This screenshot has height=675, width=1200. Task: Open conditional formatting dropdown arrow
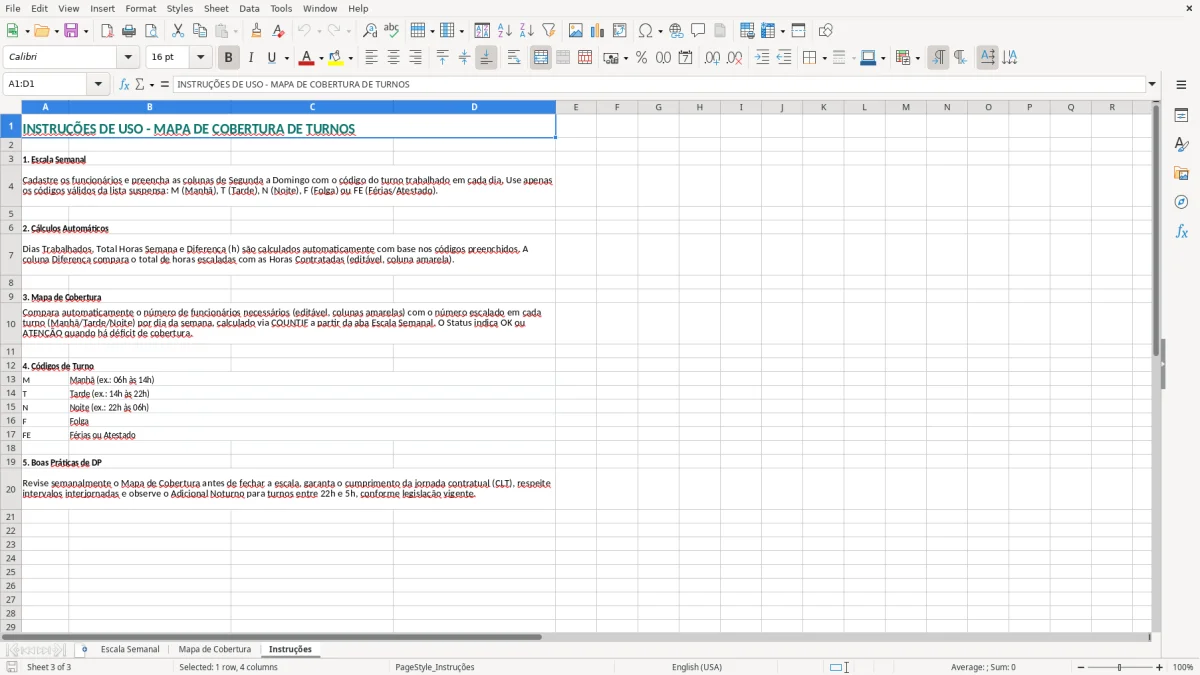click(x=917, y=58)
